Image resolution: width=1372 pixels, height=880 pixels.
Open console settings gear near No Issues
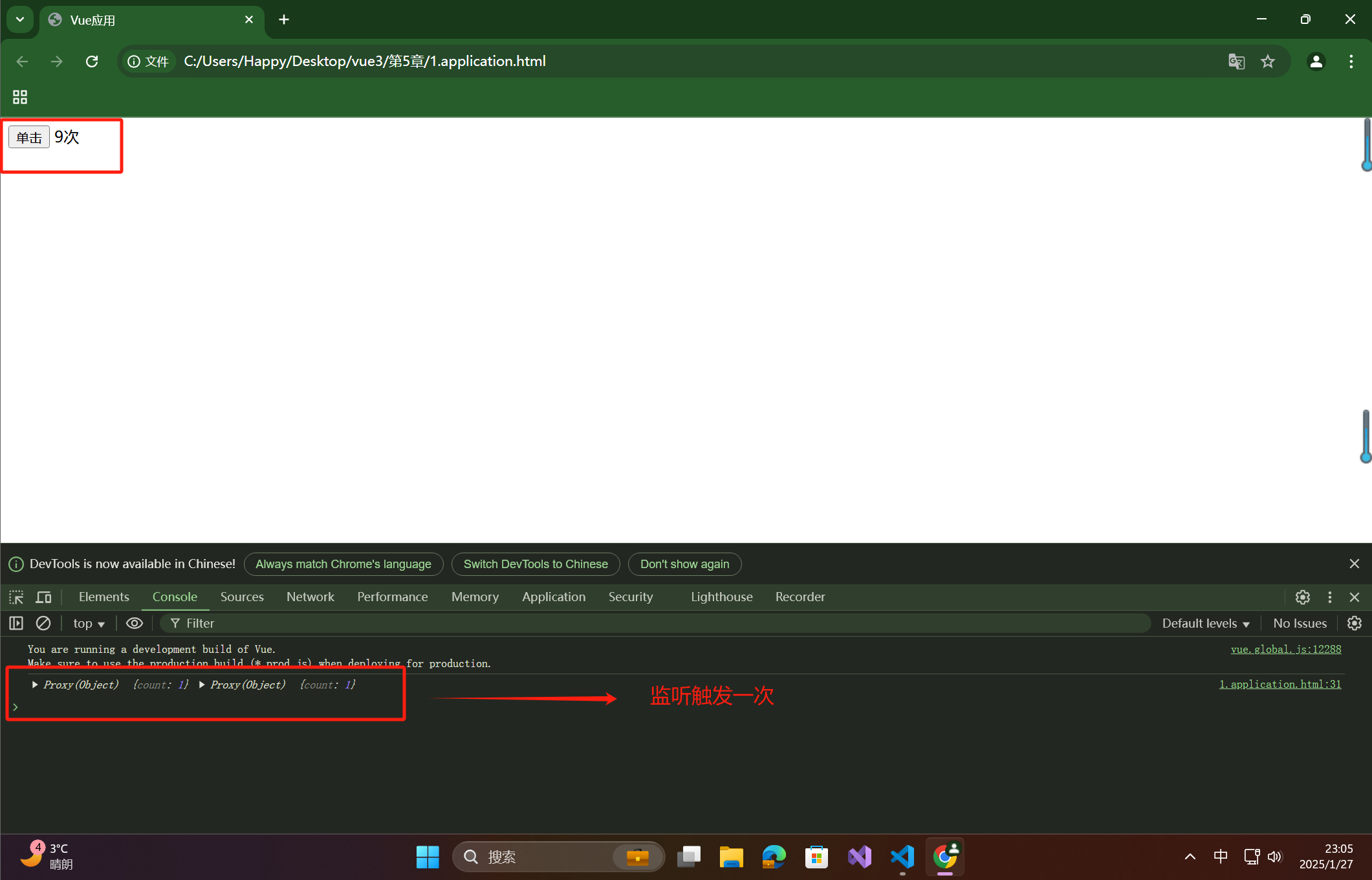click(x=1354, y=623)
